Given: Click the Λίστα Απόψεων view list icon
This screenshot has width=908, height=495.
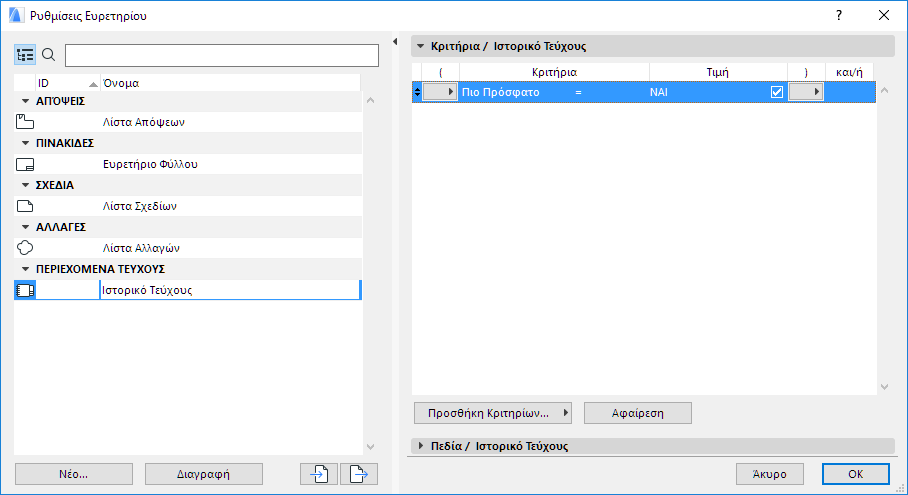Looking at the screenshot, I should point(25,122).
